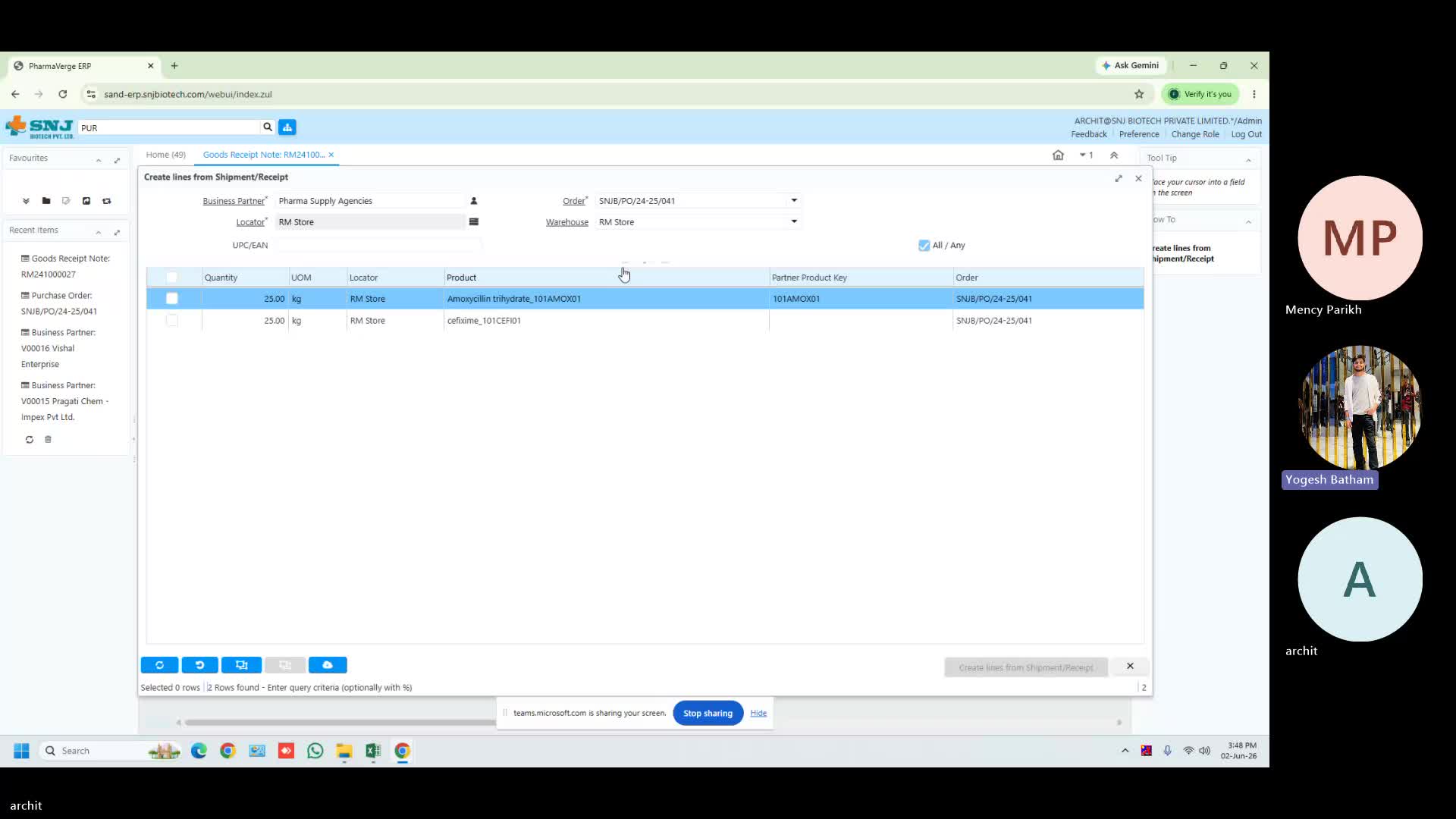Screen dimensions: 1456x819
Task: Open the blue organization menu tree icon
Action: [287, 127]
